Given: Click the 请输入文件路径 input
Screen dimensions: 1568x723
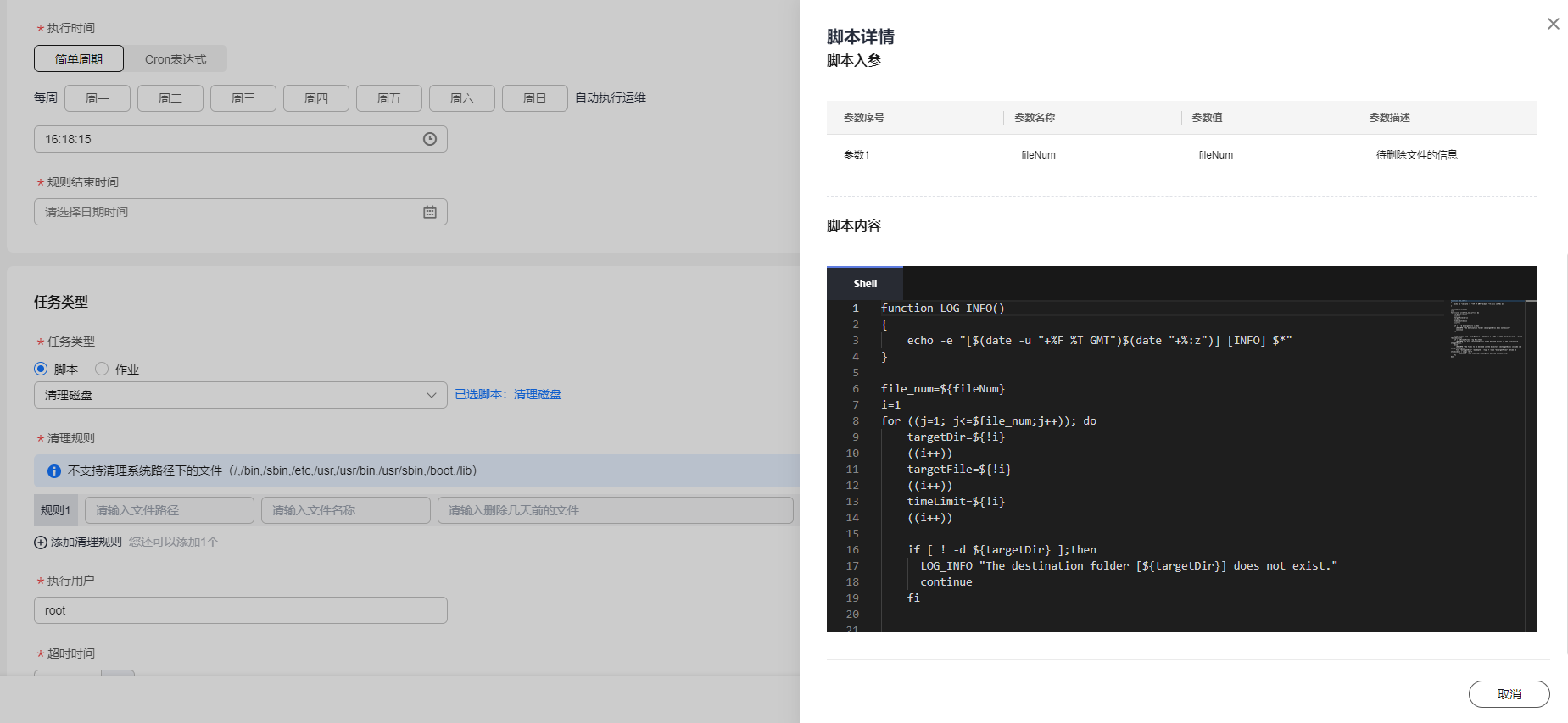Looking at the screenshot, I should [170, 510].
